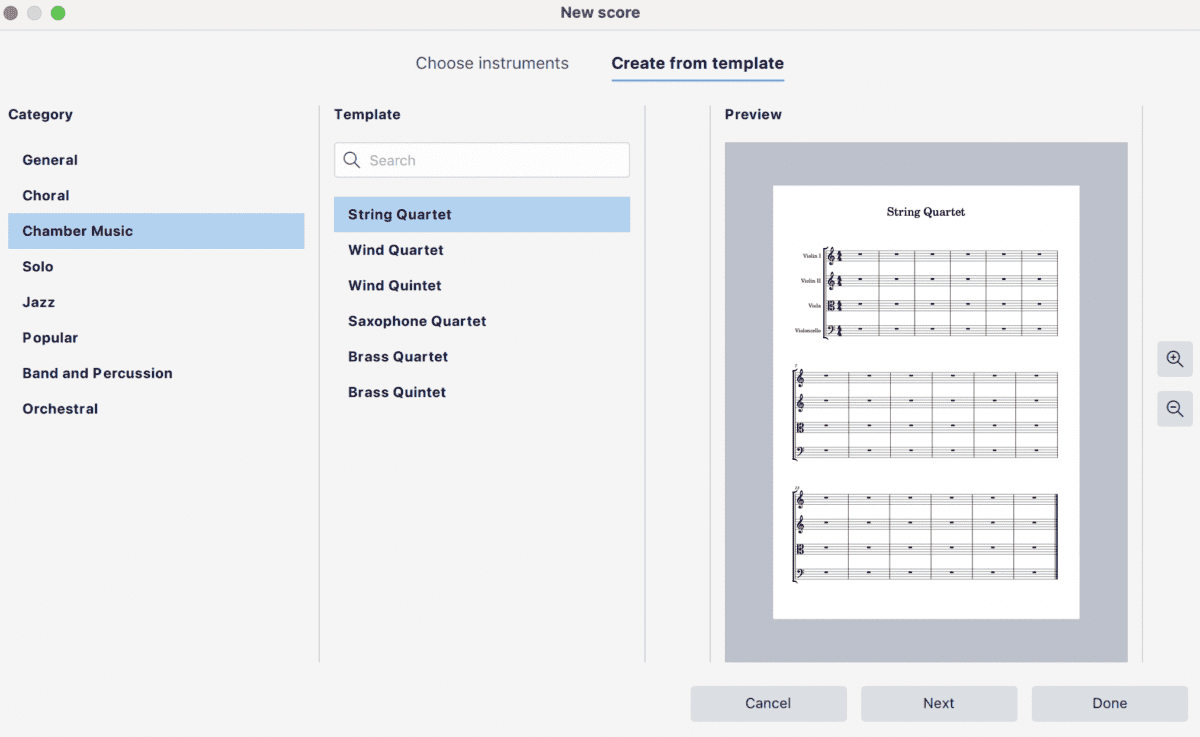
Task: Pick the Brass Quintet template
Action: point(397,391)
